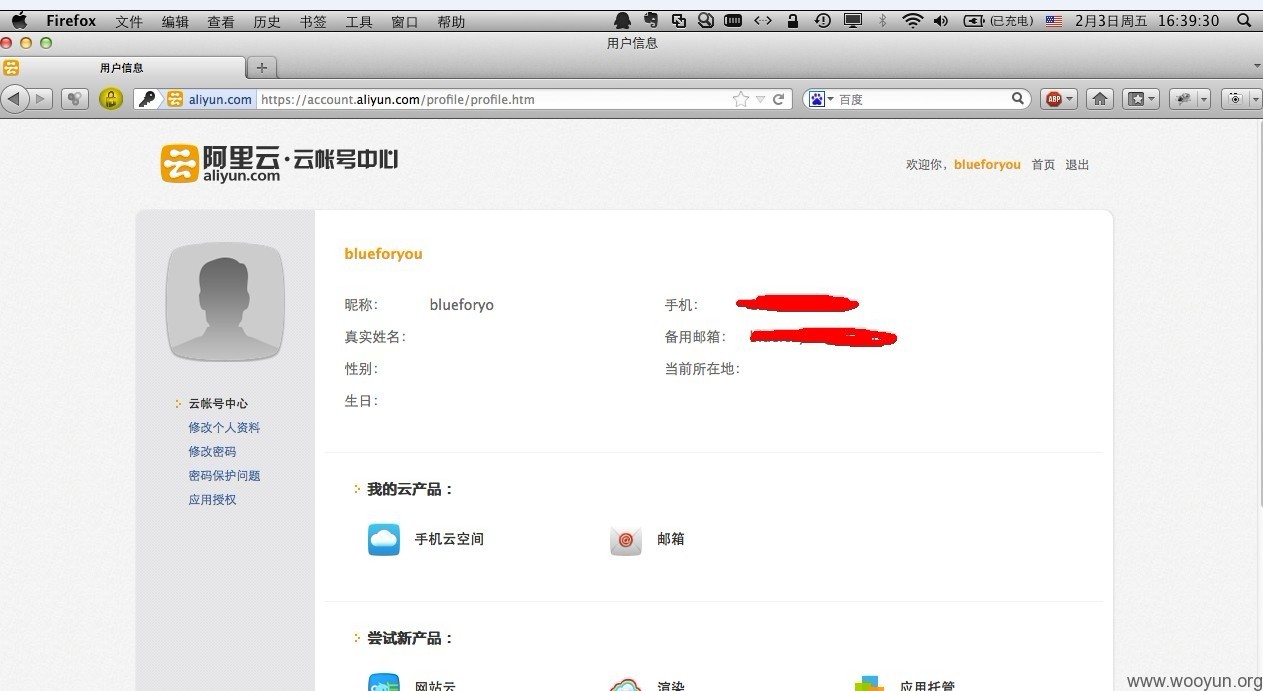The image size is (1263, 691).
Task: Click the 邮箱 mail icon
Action: 626,540
